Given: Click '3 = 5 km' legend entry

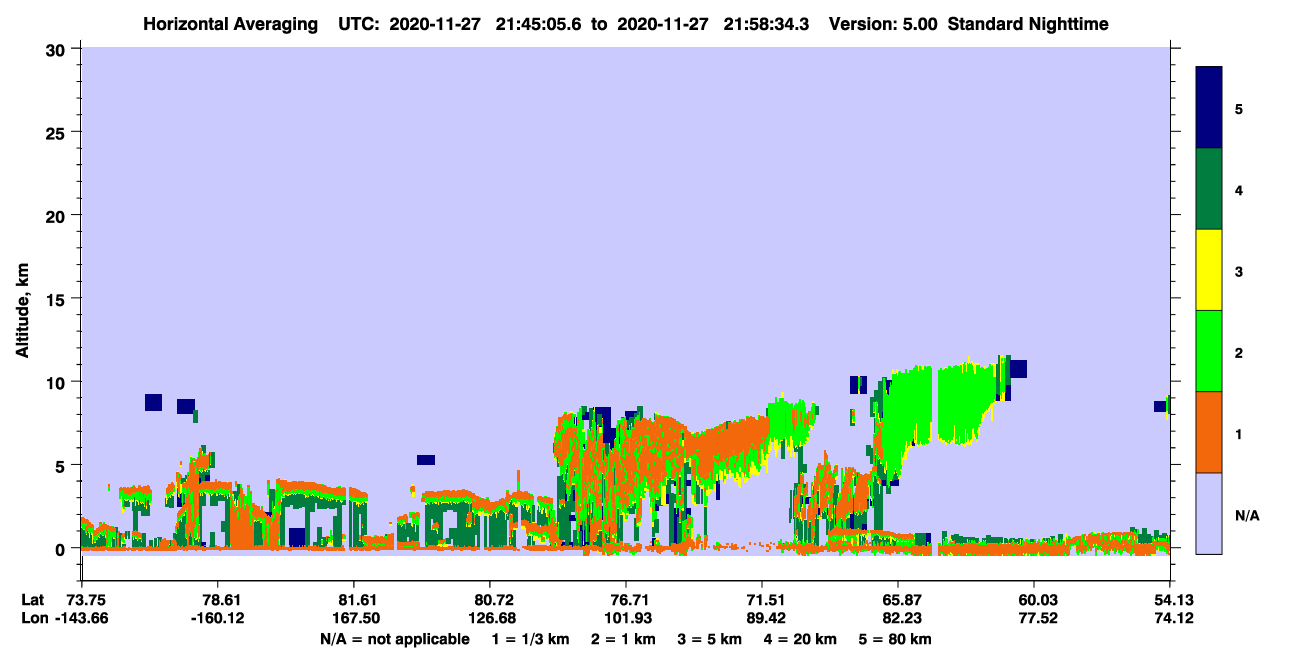Looking at the screenshot, I should click(712, 639).
